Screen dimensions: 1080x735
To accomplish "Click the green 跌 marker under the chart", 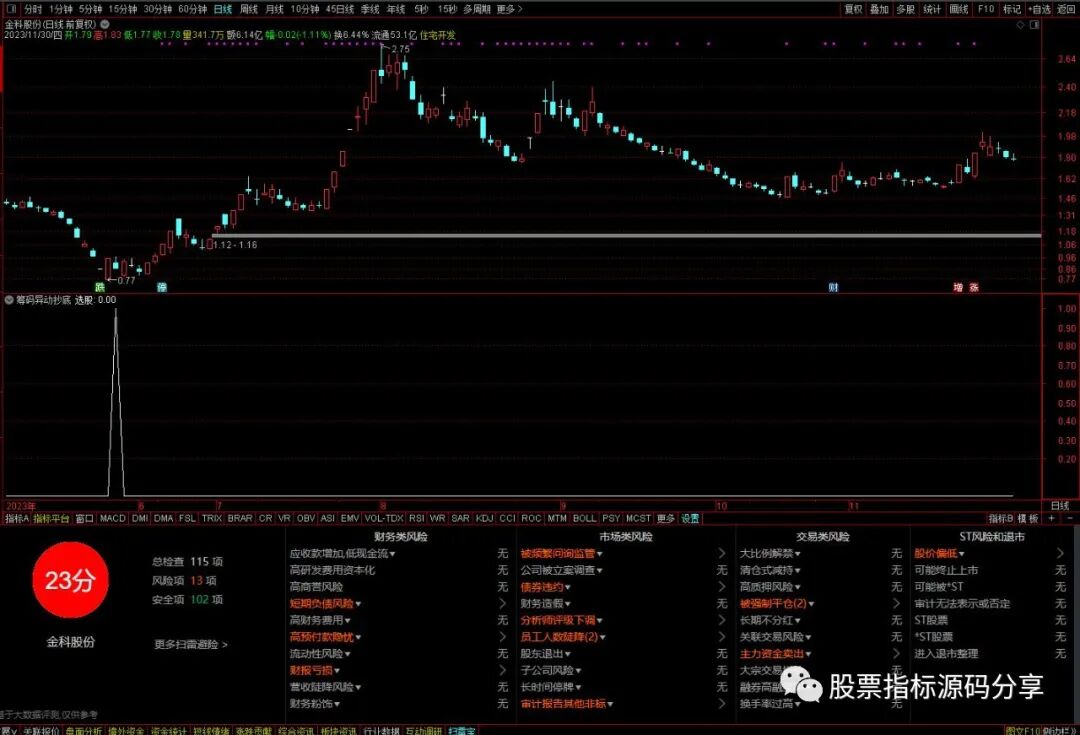I will tap(100, 287).
